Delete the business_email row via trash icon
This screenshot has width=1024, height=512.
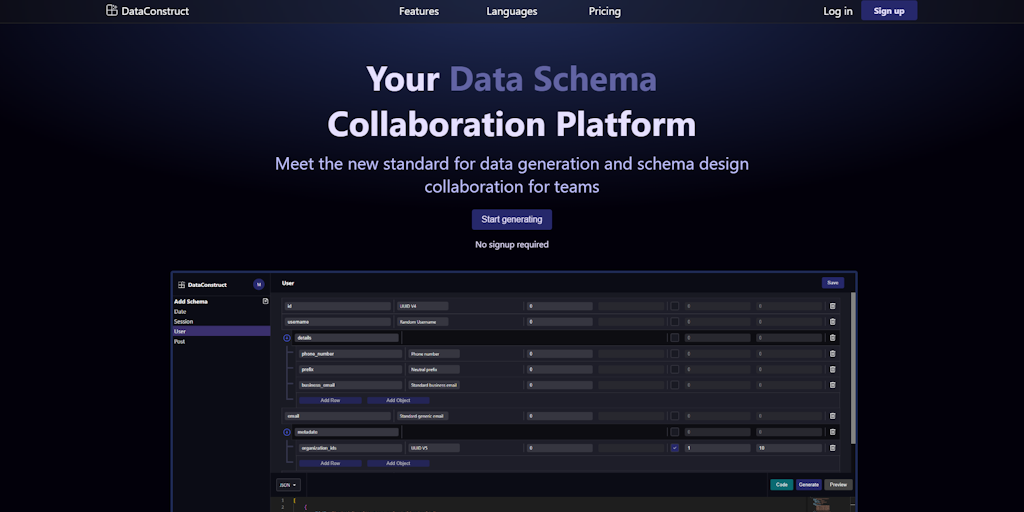[x=832, y=385]
